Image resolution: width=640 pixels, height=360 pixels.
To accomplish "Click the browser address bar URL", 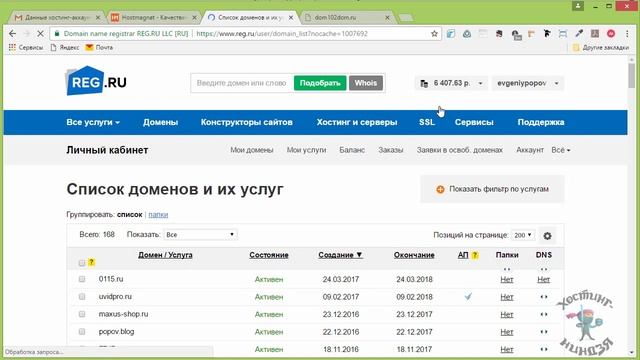I will pos(282,33).
